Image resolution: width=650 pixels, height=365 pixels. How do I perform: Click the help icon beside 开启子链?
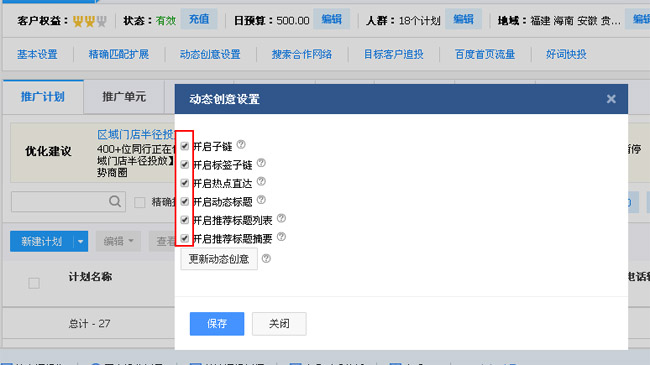[241, 145]
